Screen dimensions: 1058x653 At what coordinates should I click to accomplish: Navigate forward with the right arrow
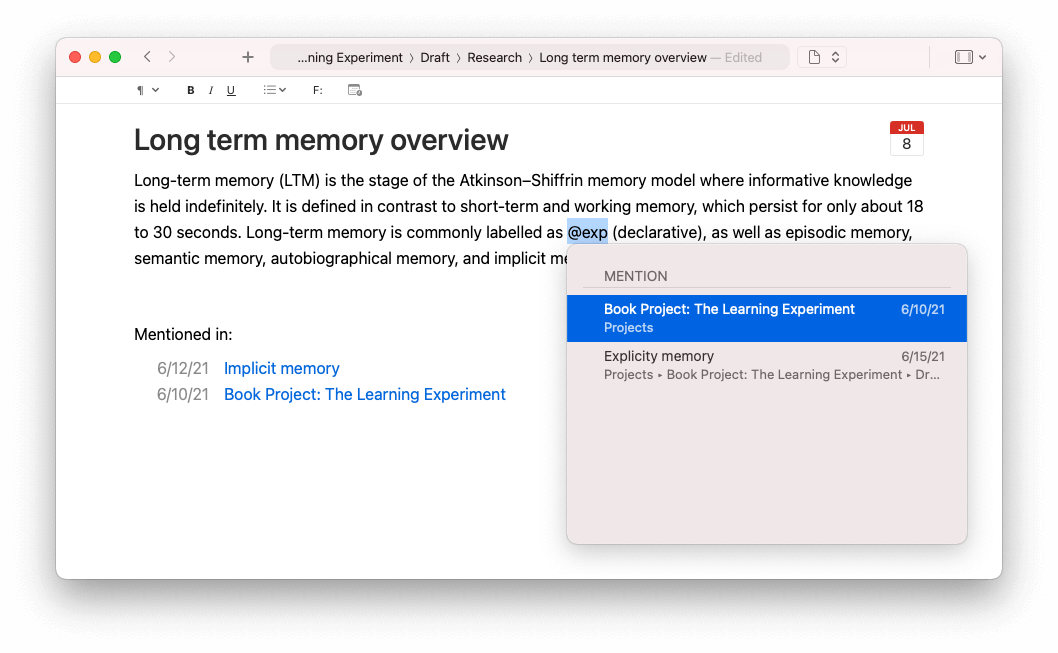pyautogui.click(x=172, y=57)
